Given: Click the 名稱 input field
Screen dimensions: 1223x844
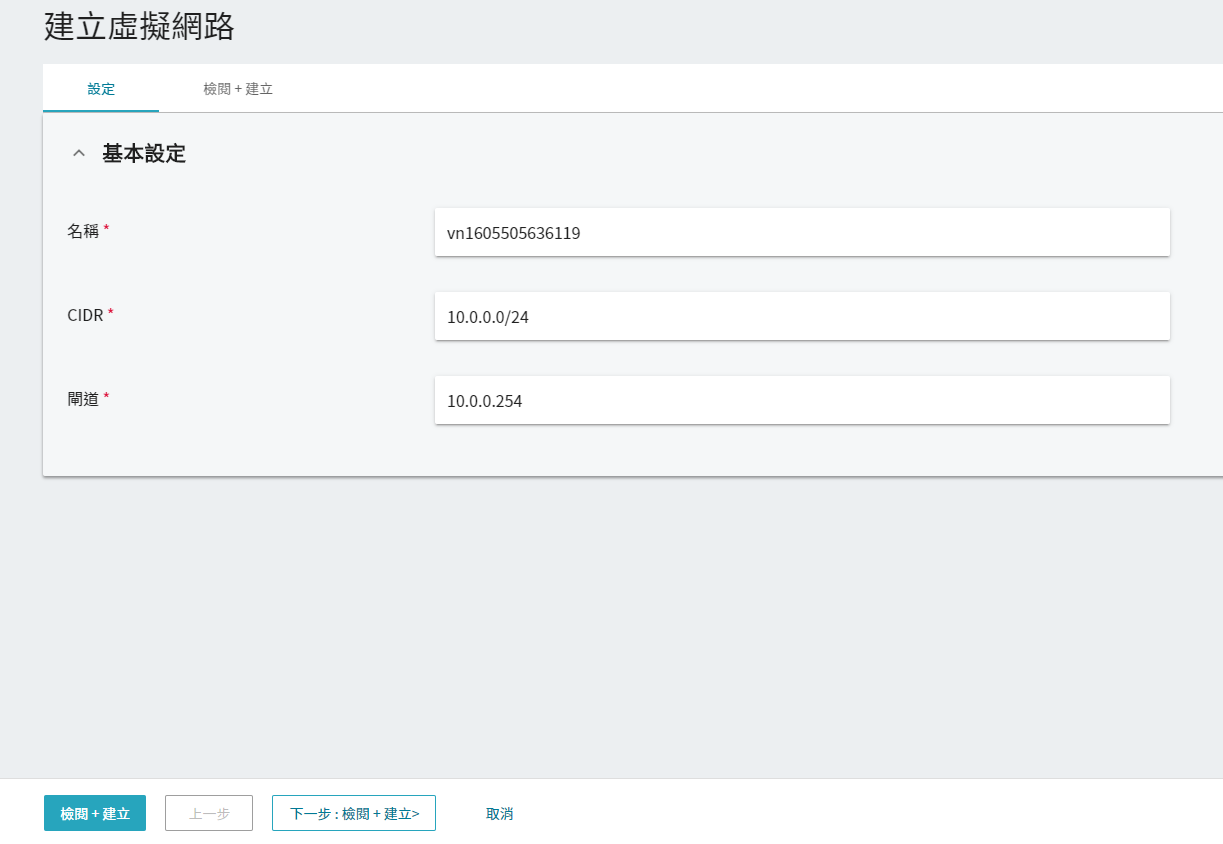Looking at the screenshot, I should [x=802, y=233].
